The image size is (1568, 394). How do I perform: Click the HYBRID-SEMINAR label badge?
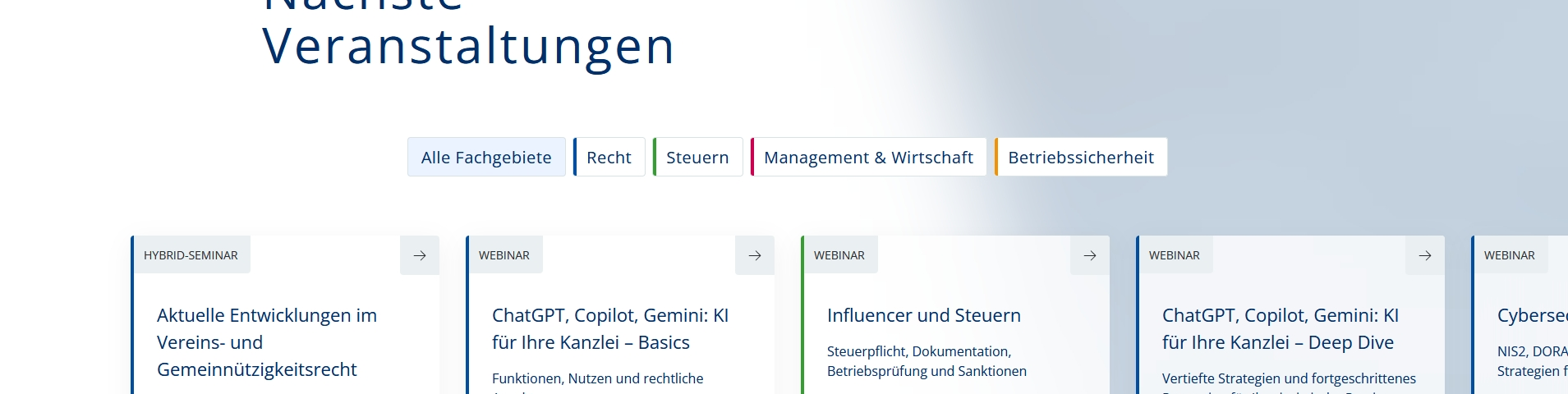(x=191, y=255)
